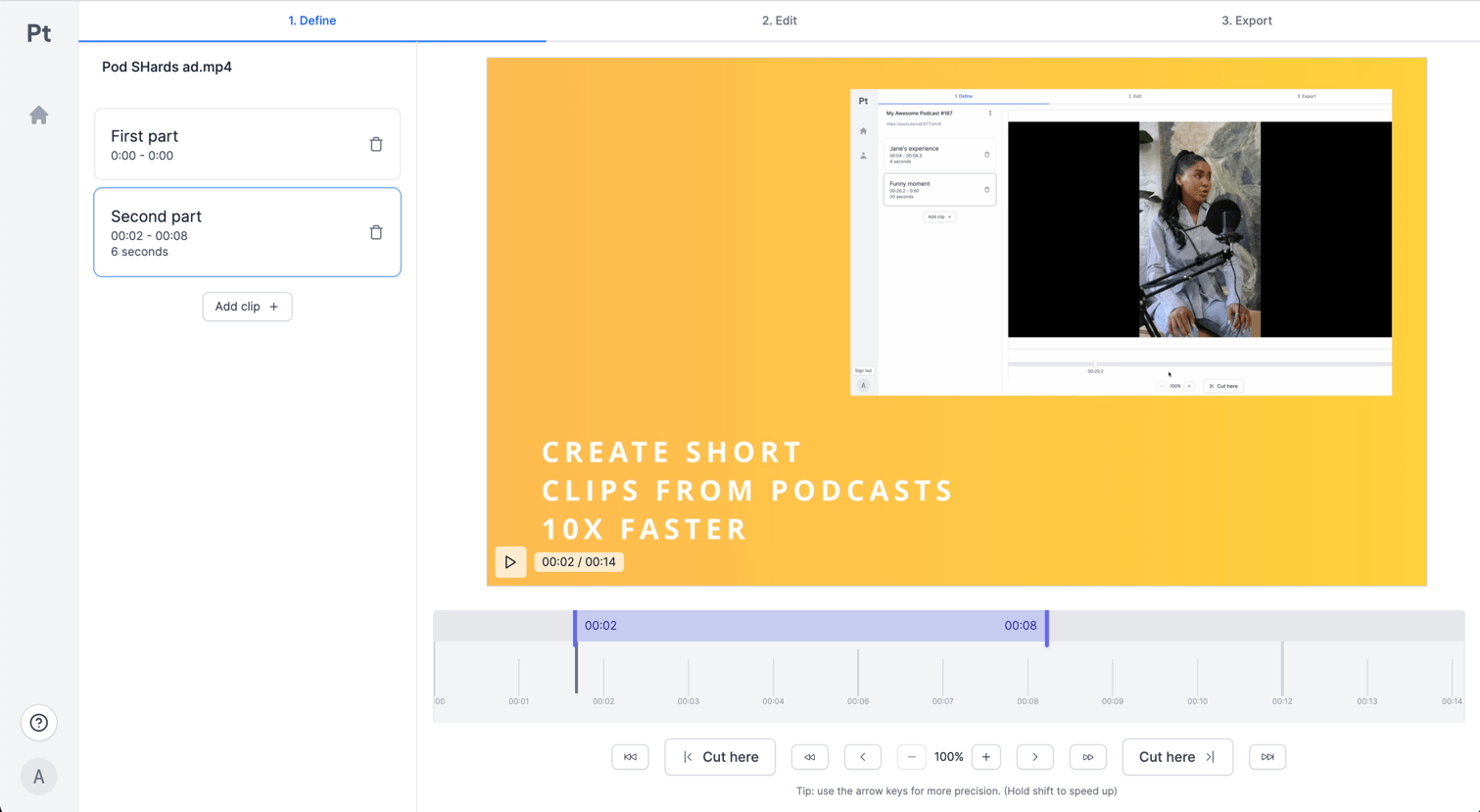Open the Home icon in the sidebar
Screen dimensions: 1480x812
39,116
